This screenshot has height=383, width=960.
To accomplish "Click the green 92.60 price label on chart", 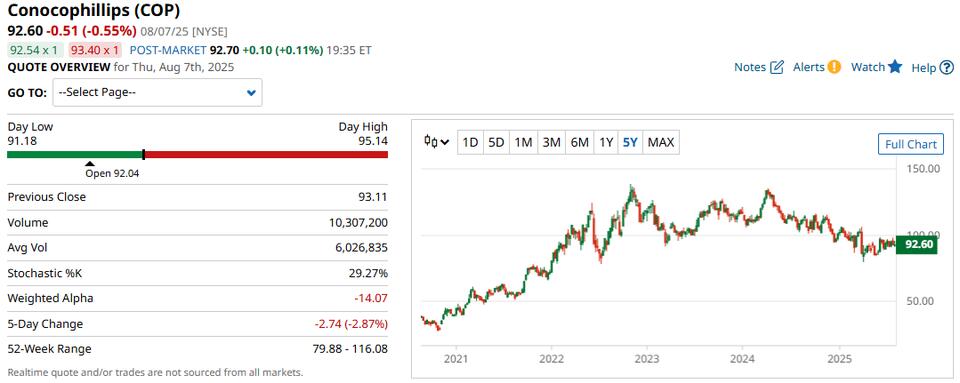I will click(x=917, y=245).
